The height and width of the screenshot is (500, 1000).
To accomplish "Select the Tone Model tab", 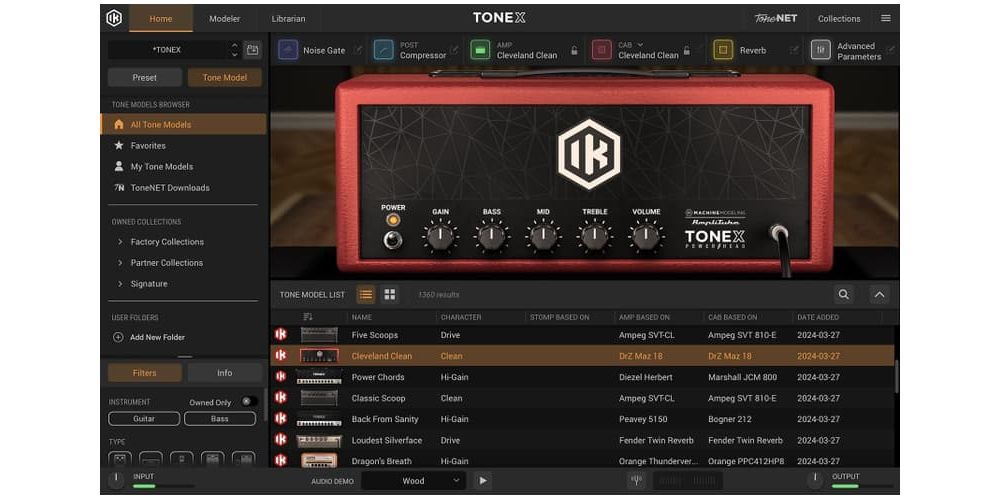I will (x=224, y=78).
